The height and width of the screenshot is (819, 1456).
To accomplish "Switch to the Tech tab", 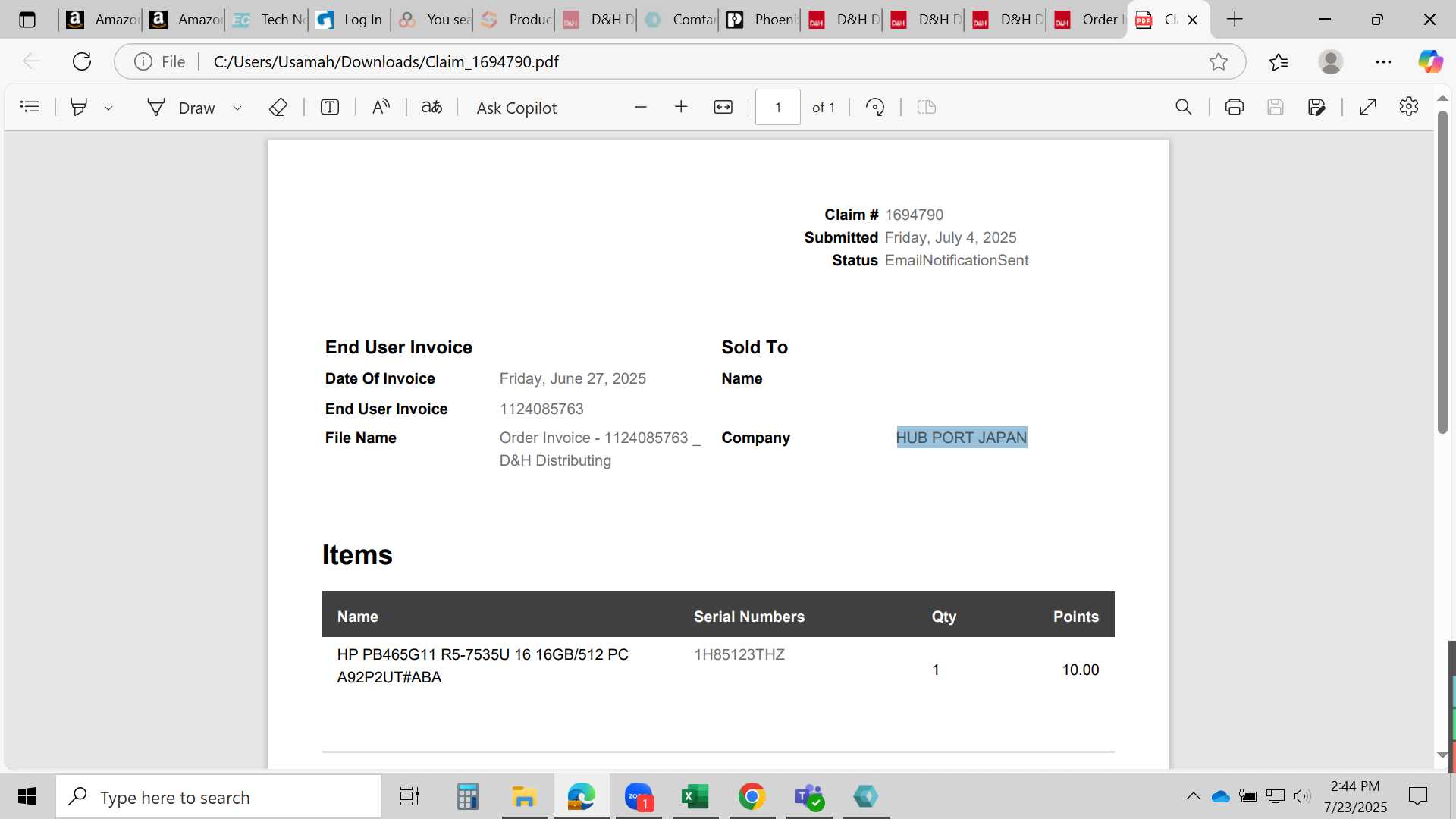I will click(x=268, y=20).
